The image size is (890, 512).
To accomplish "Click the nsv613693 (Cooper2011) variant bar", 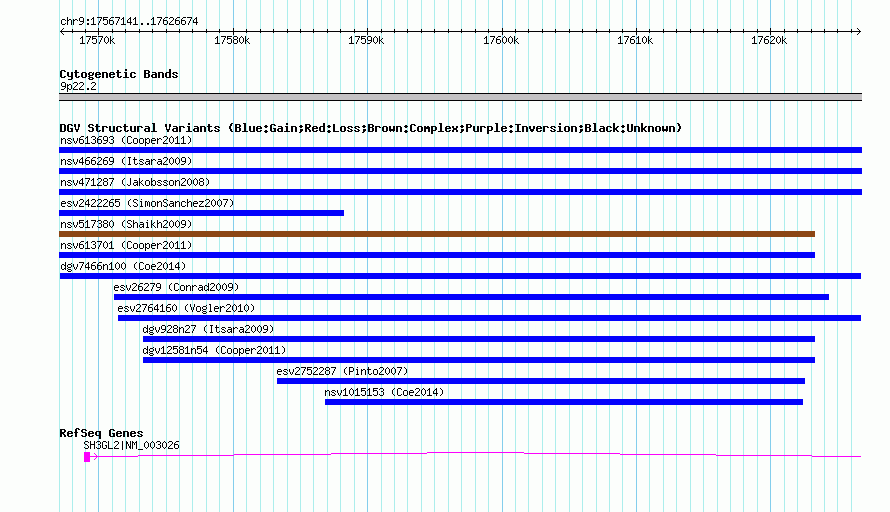I will pos(460,150).
